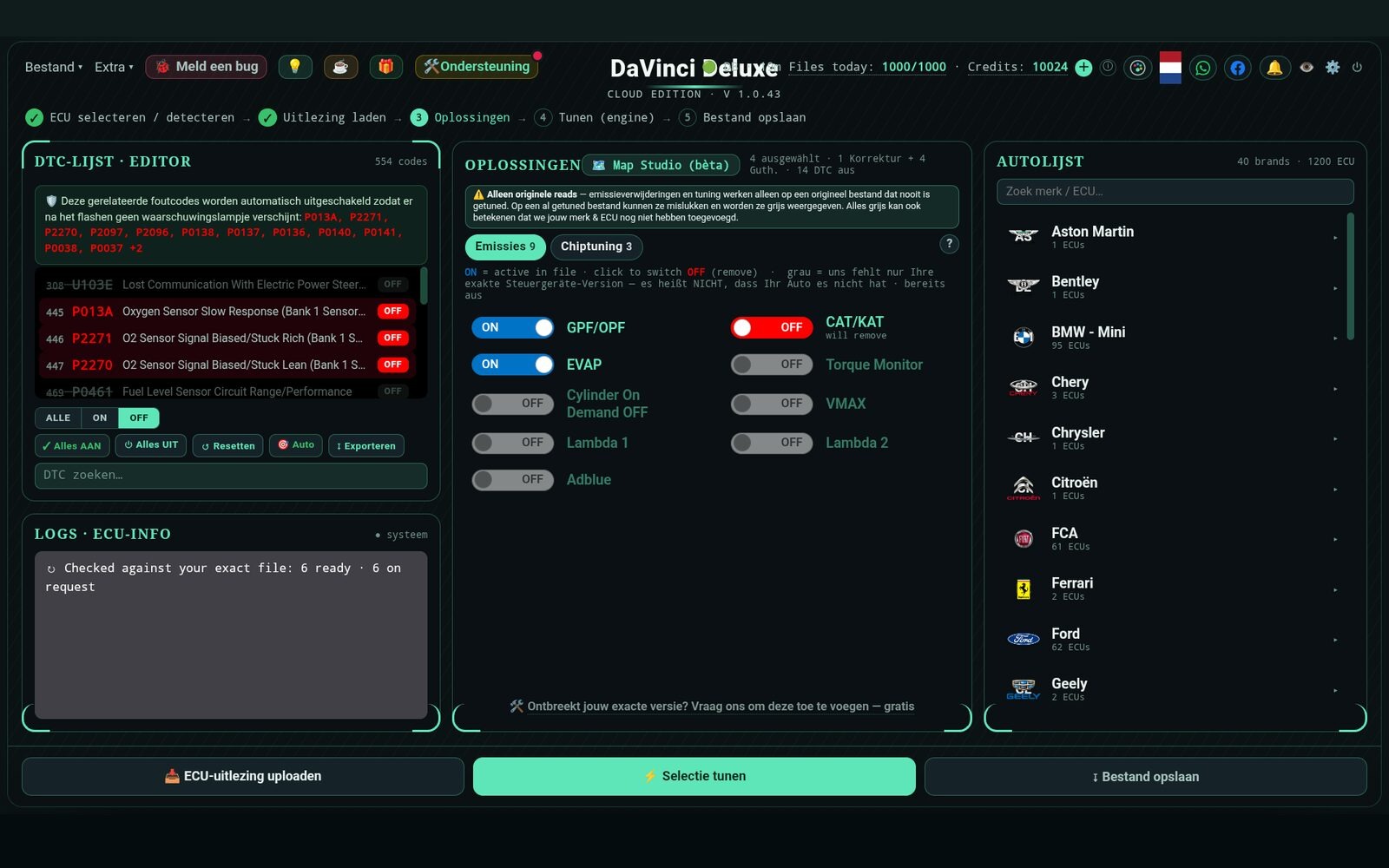The image size is (1389, 868).
Task: Expand the BMW - Mini row arrow
Action: [x=1335, y=338]
